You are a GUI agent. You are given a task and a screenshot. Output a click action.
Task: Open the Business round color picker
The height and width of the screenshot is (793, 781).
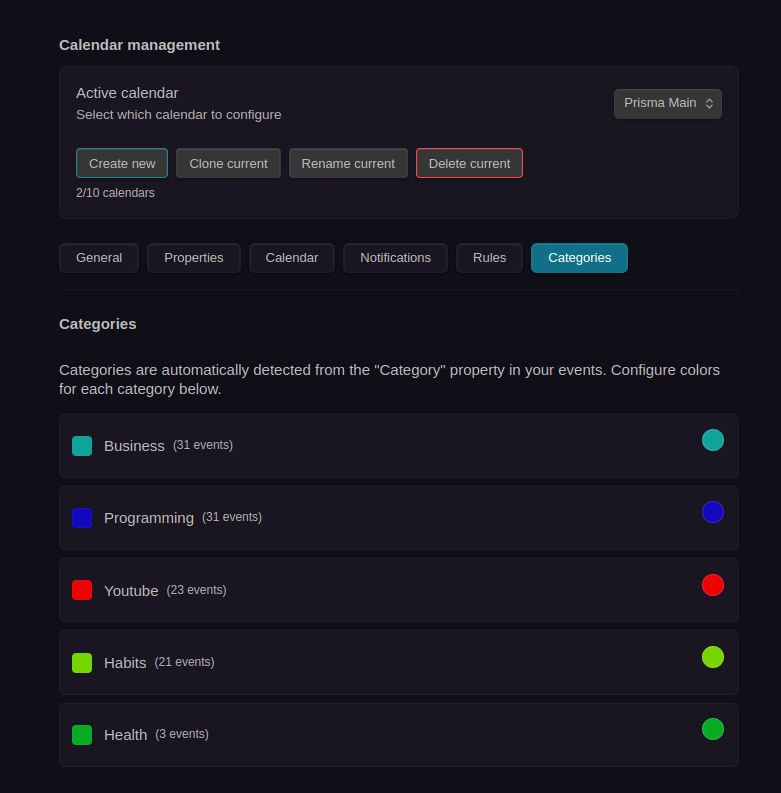[713, 440]
